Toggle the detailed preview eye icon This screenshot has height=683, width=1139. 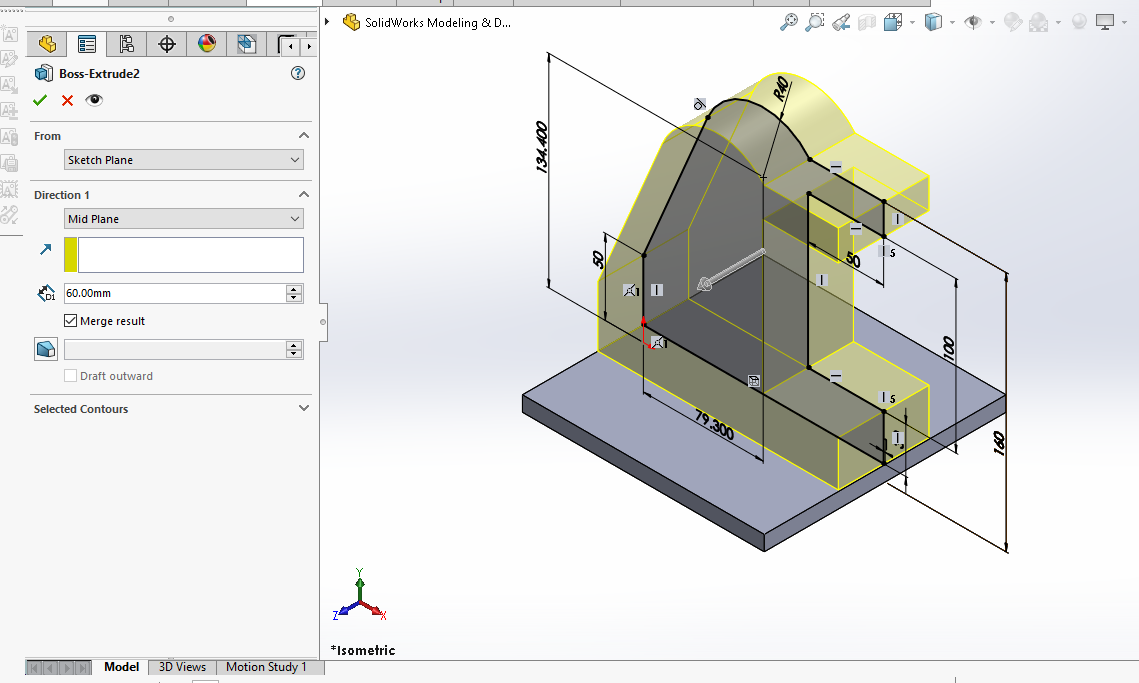click(94, 100)
